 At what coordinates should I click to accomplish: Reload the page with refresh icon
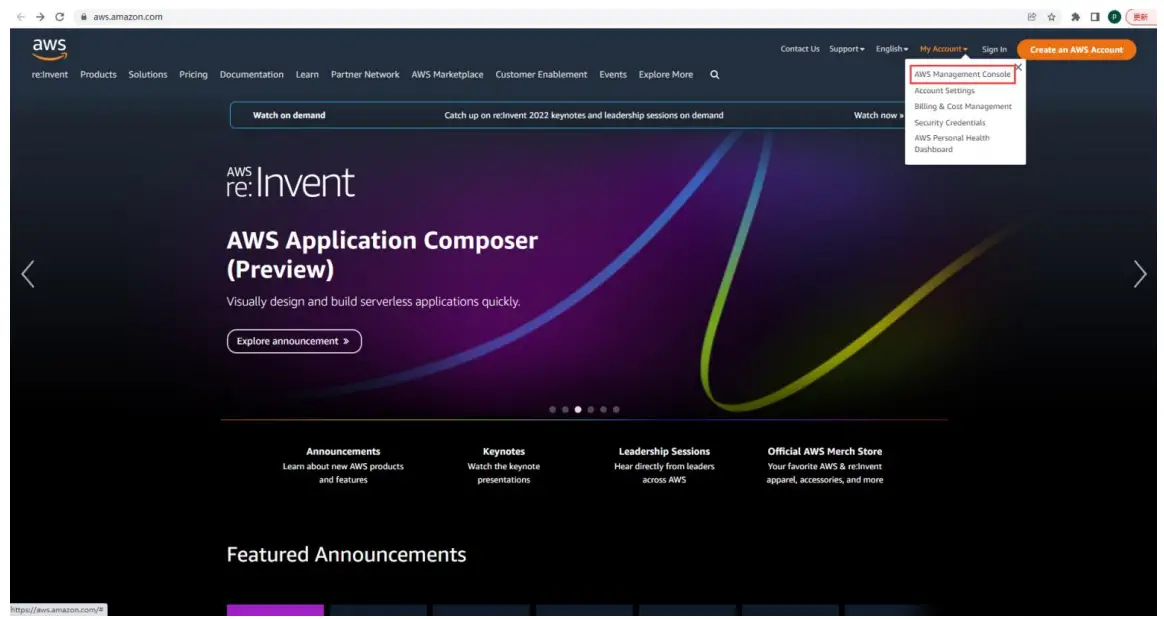pyautogui.click(x=59, y=16)
